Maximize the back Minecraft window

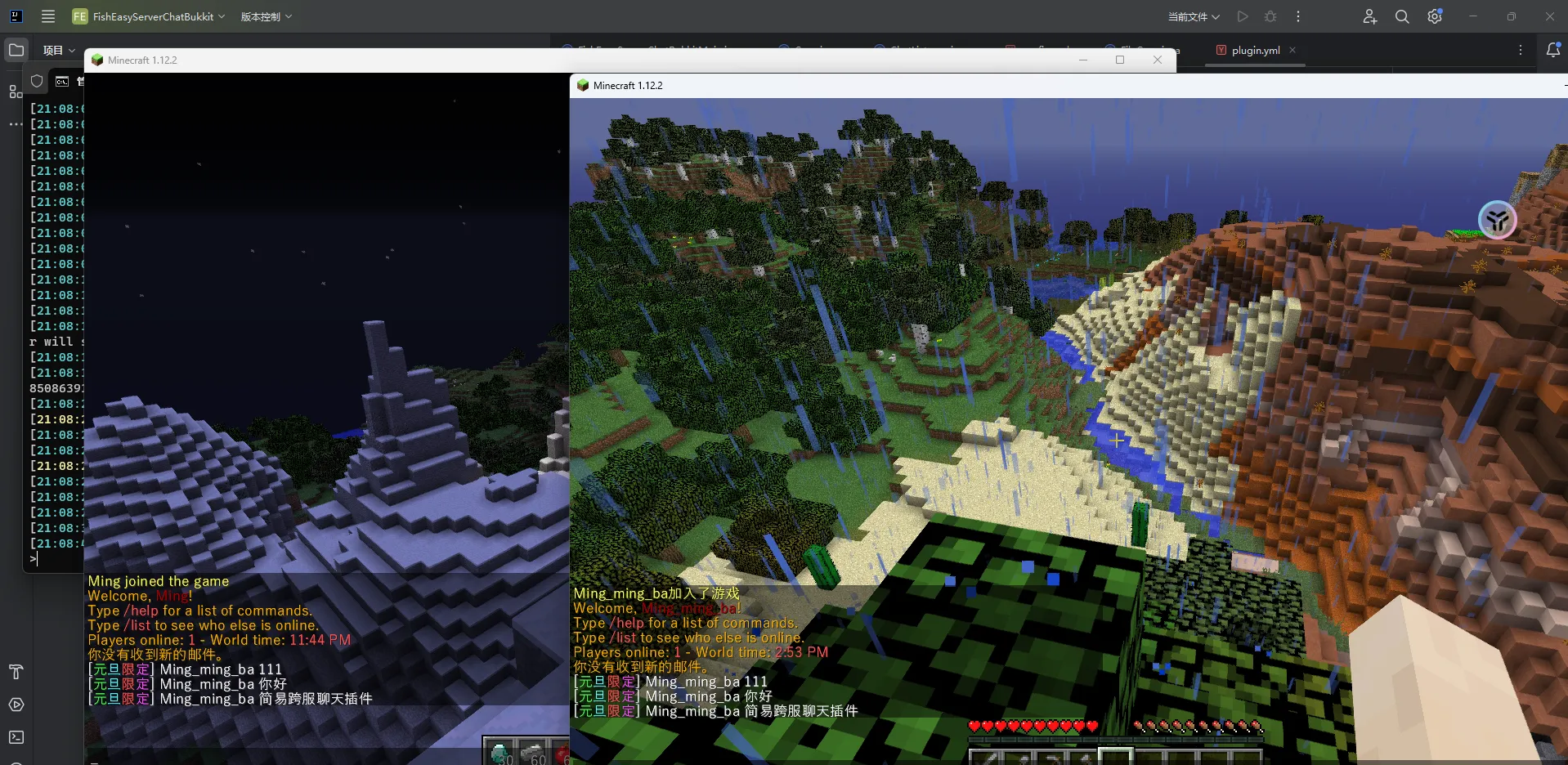[1120, 60]
